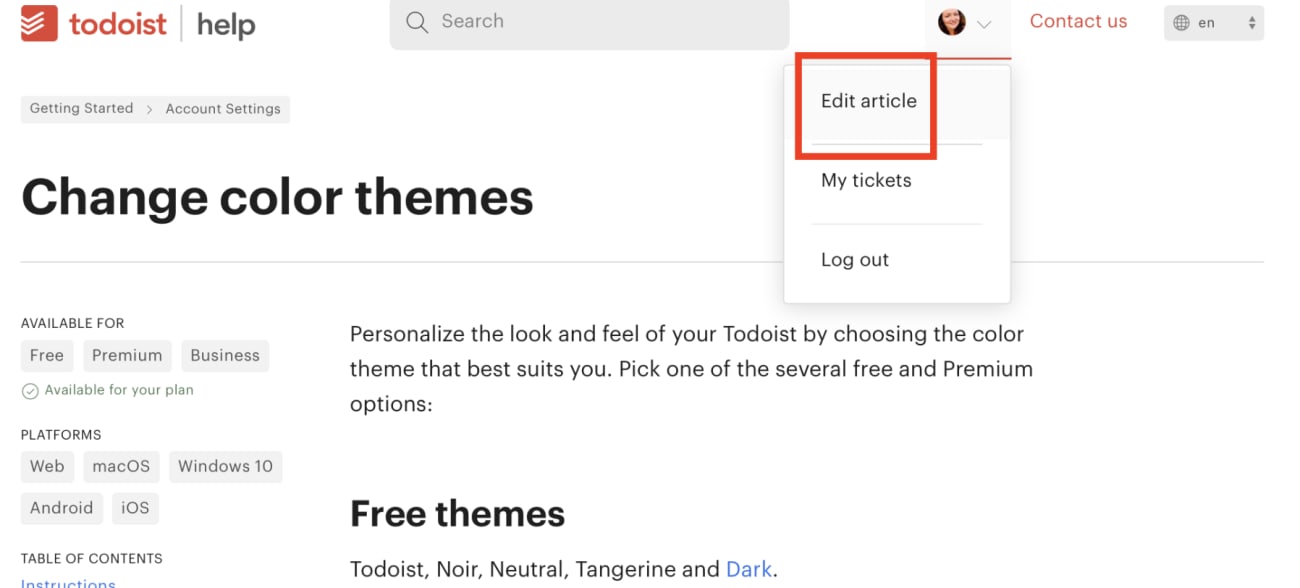Open Account Settings breadcrumb
The image size is (1300, 588).
click(x=223, y=109)
